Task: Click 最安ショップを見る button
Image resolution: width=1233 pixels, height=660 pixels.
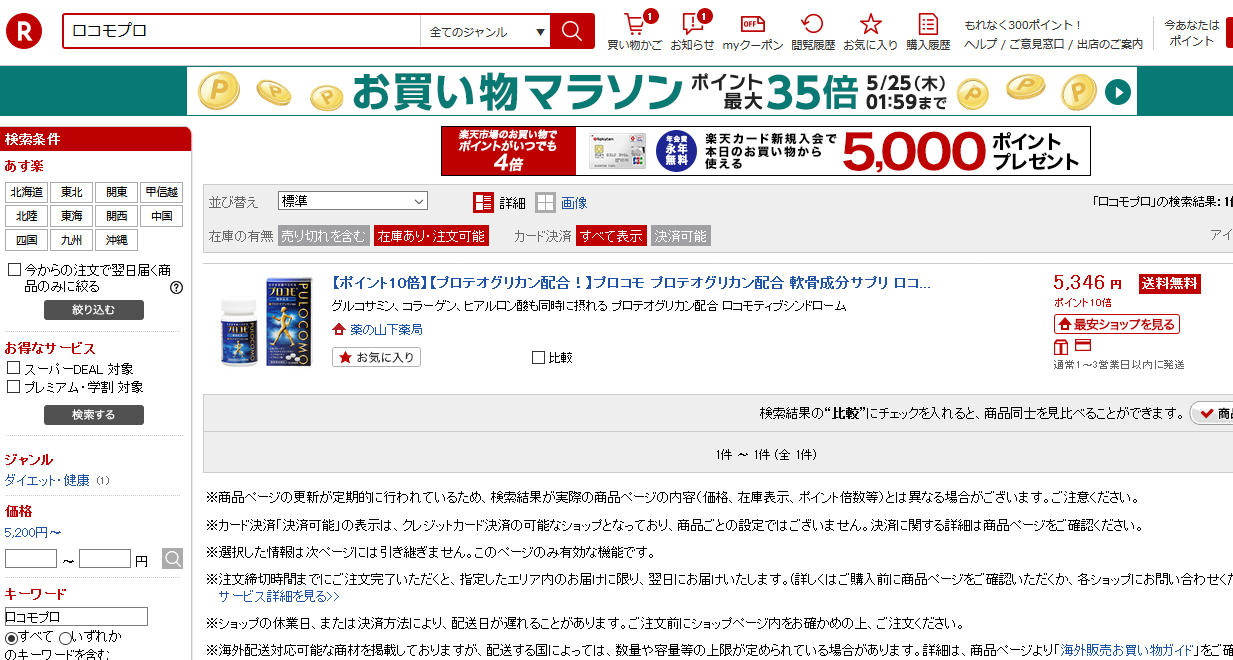Action: point(1116,324)
